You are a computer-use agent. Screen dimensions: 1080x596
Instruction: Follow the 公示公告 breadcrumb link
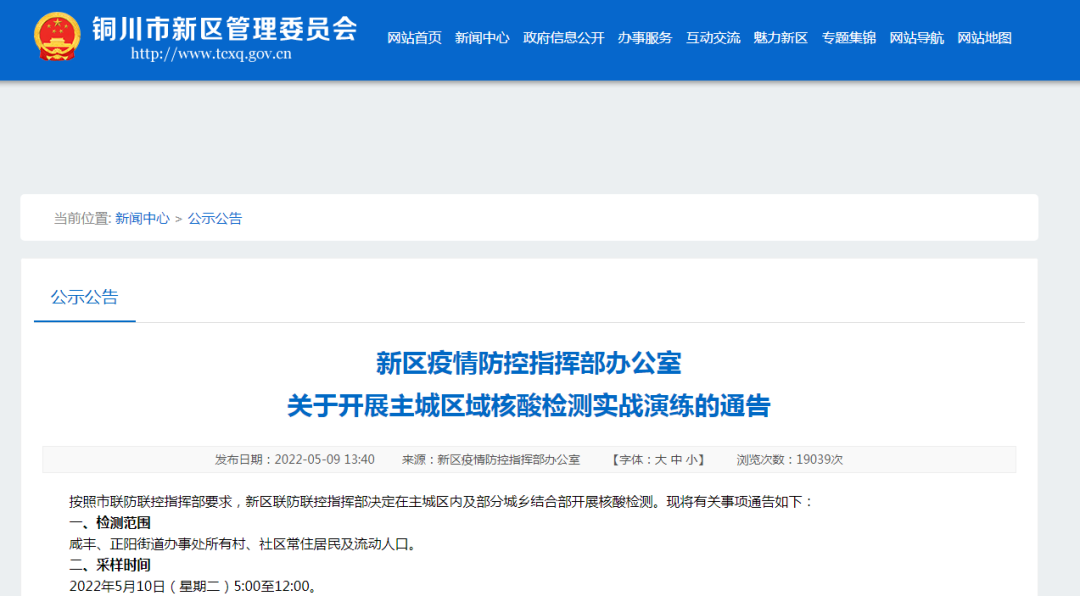(215, 218)
